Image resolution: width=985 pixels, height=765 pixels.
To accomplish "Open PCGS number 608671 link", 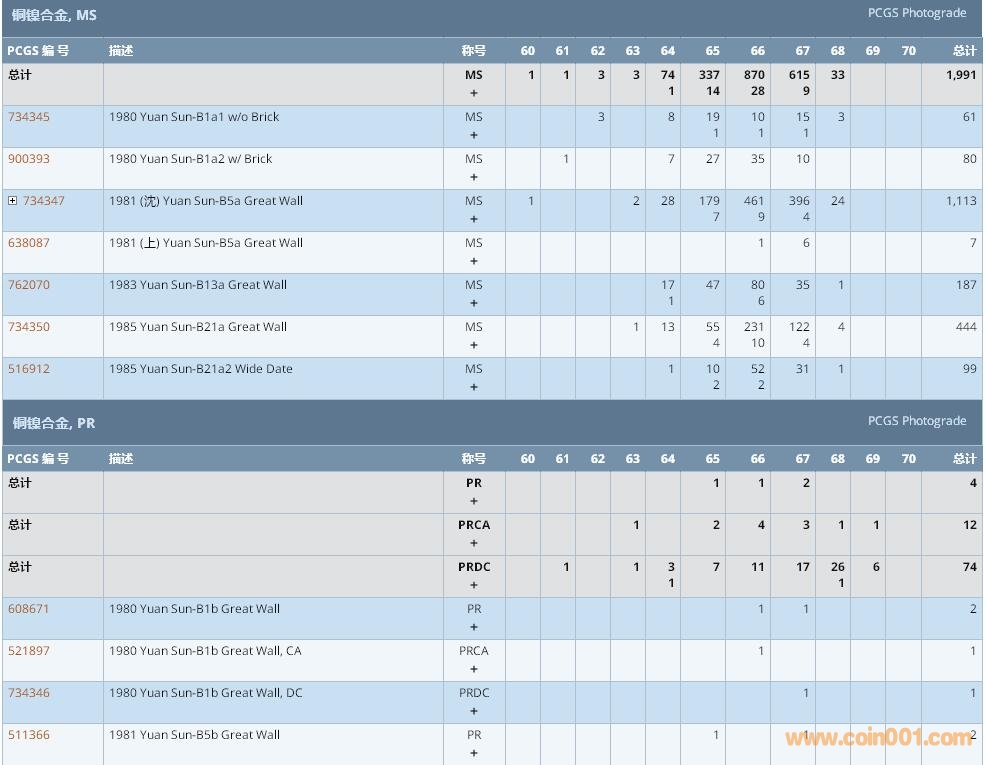I will [x=29, y=609].
